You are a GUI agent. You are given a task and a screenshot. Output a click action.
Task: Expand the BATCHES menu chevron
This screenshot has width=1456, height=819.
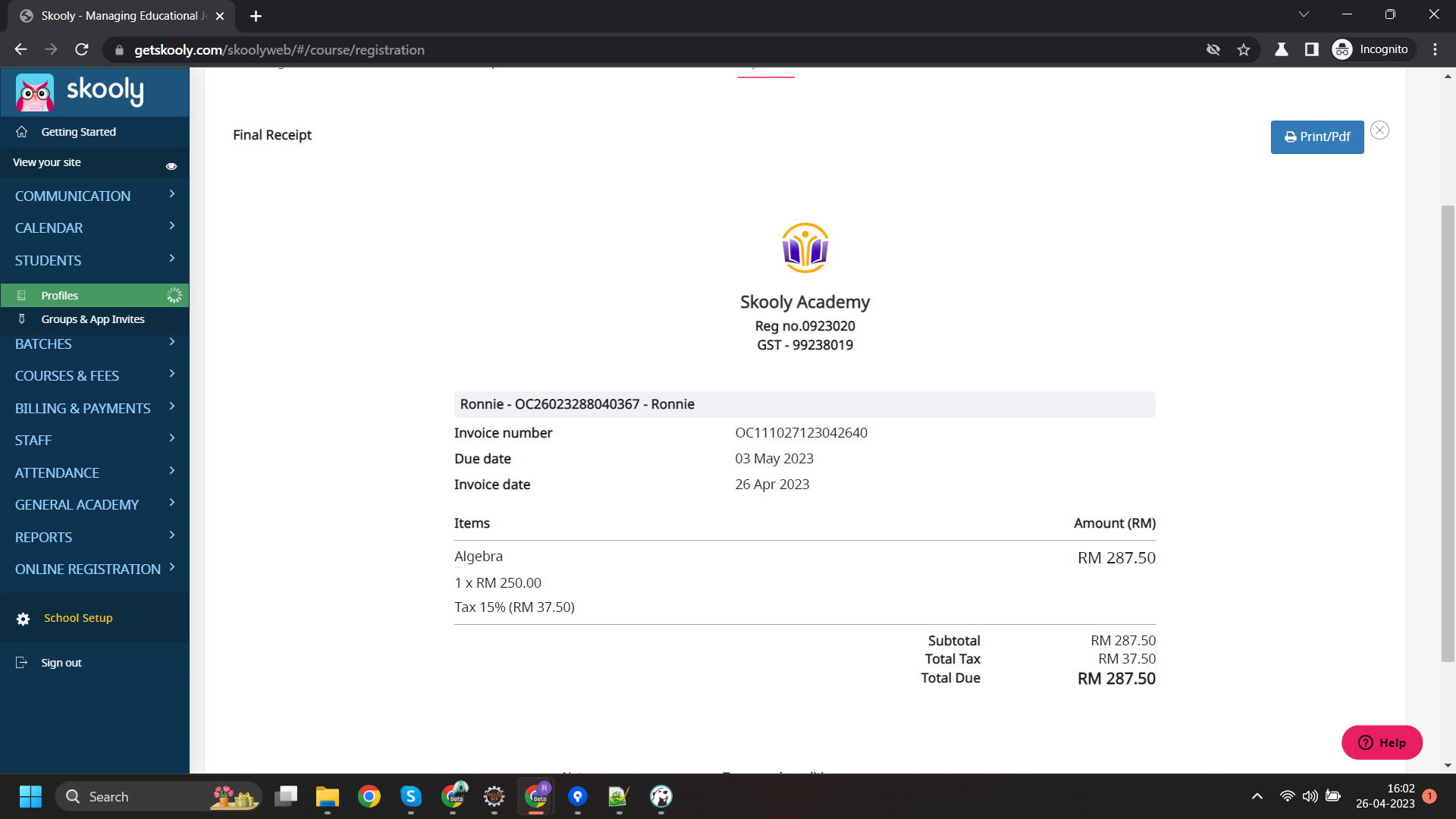tap(172, 342)
